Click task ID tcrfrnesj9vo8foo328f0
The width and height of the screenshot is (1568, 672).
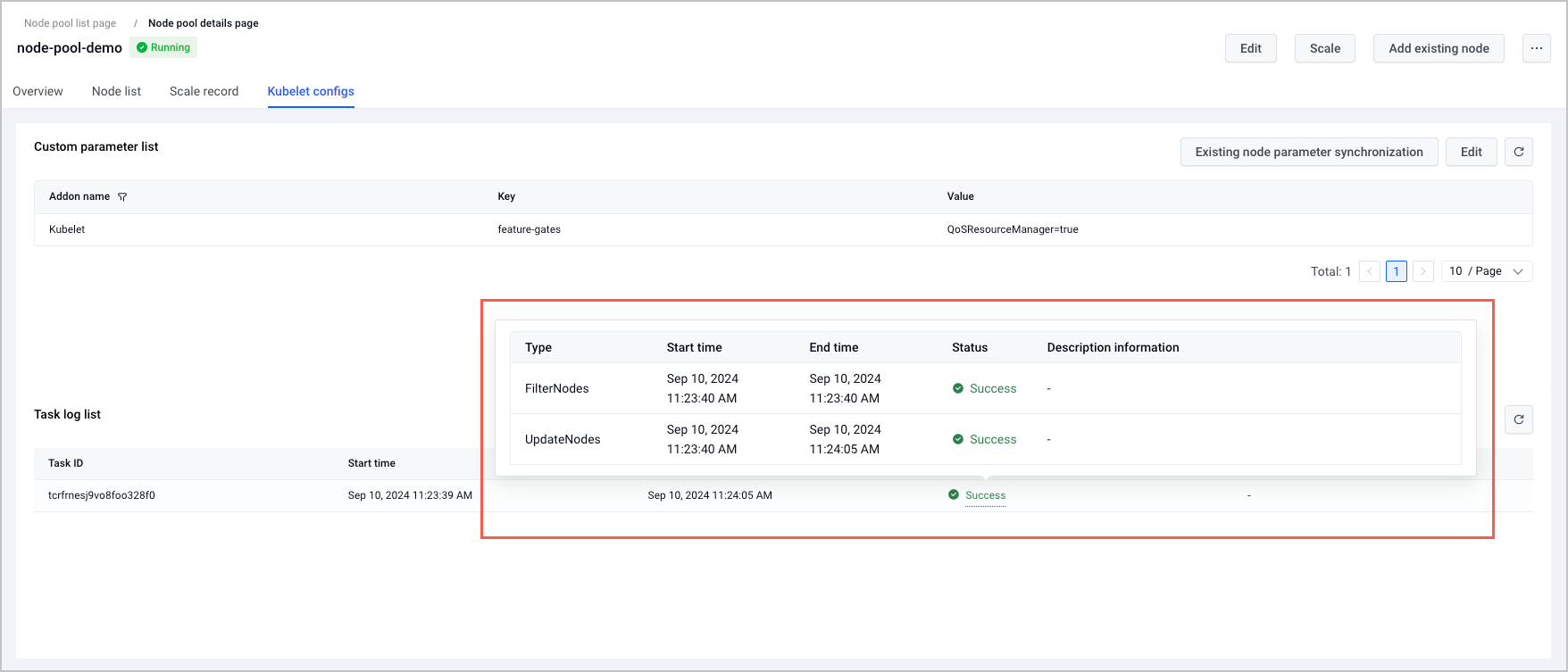(102, 495)
